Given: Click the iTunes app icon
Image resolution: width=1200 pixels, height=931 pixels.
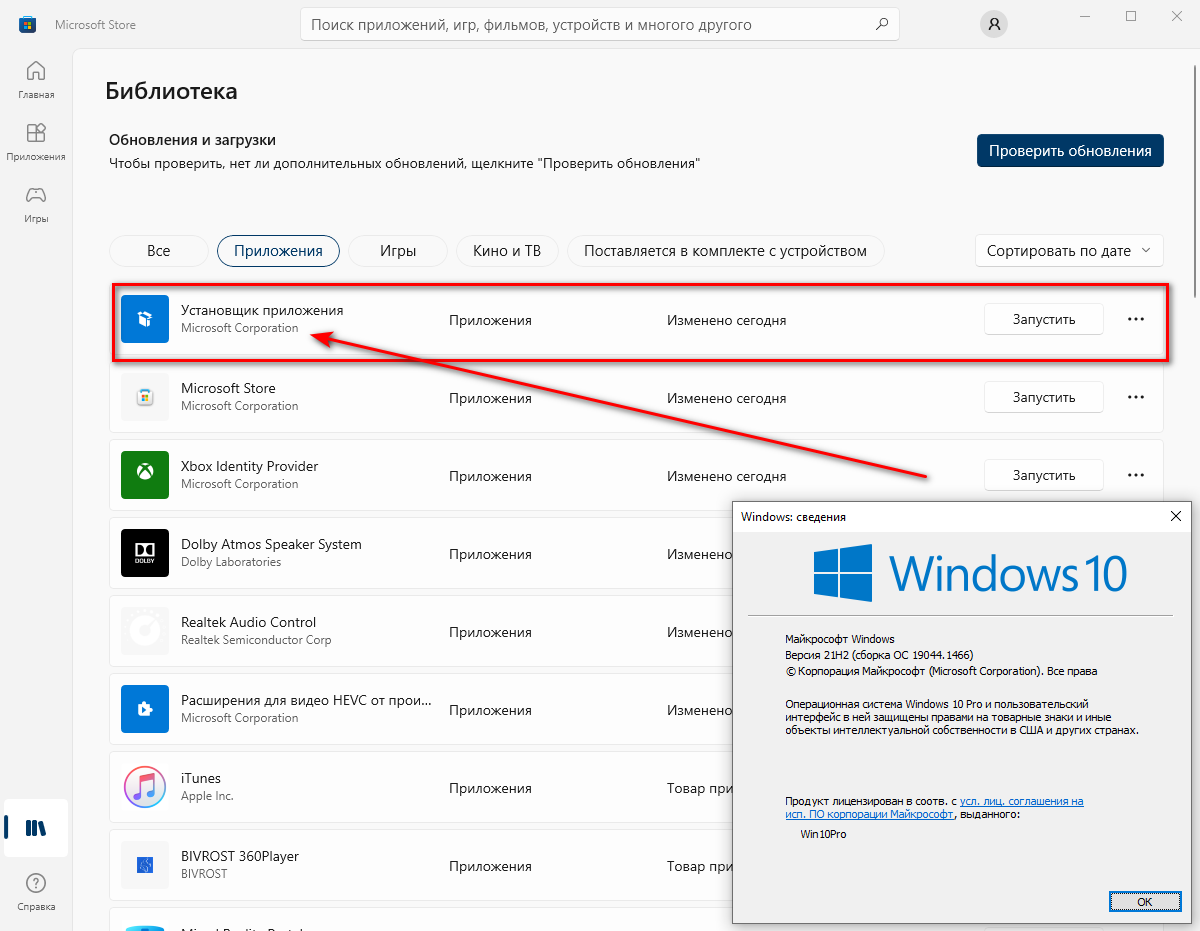Looking at the screenshot, I should pyautogui.click(x=145, y=787).
